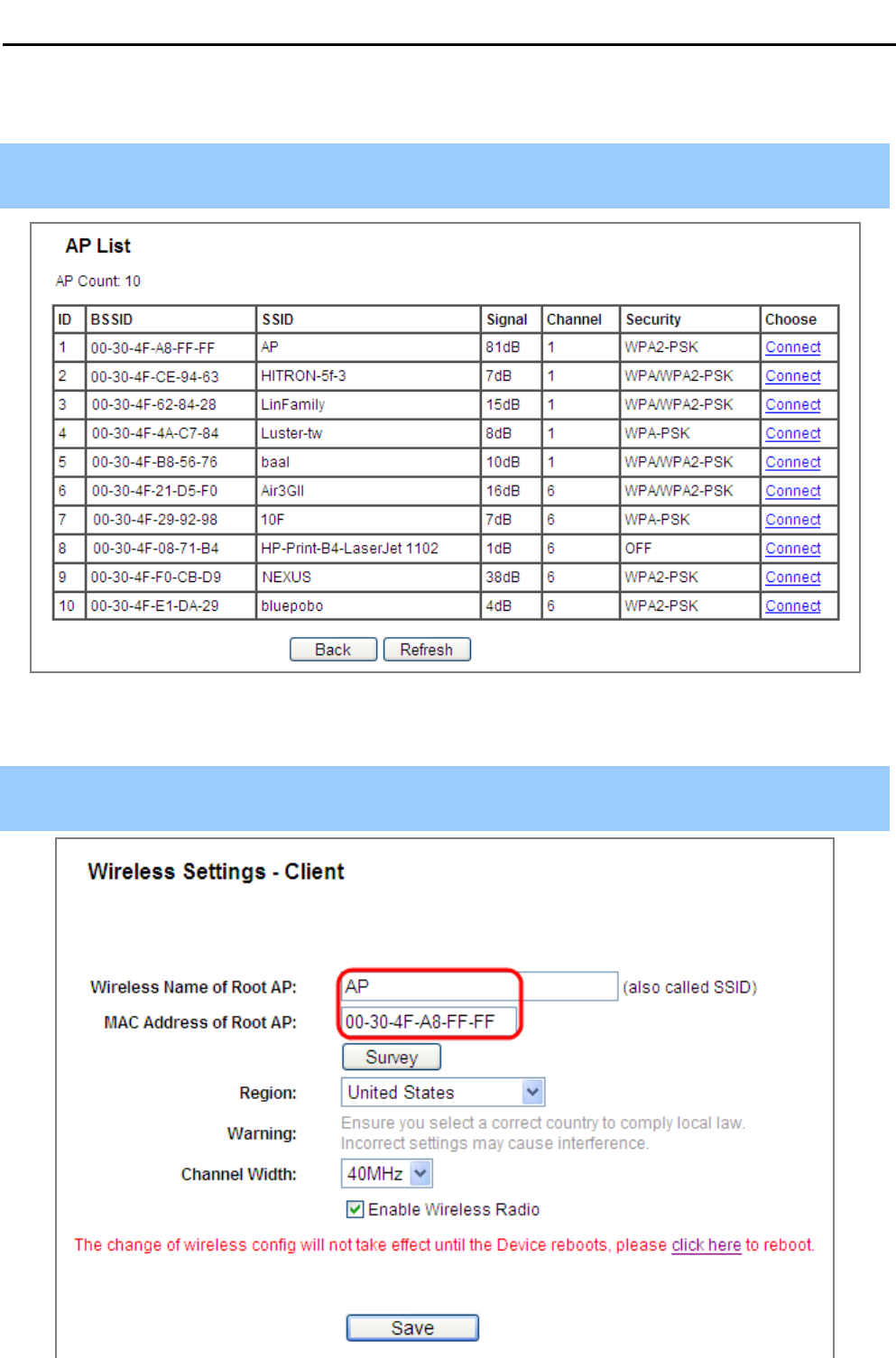This screenshot has width=896, height=1358.
Task: Focus the Wireless Name of Root AP field
Action: pyautogui.click(x=479, y=987)
